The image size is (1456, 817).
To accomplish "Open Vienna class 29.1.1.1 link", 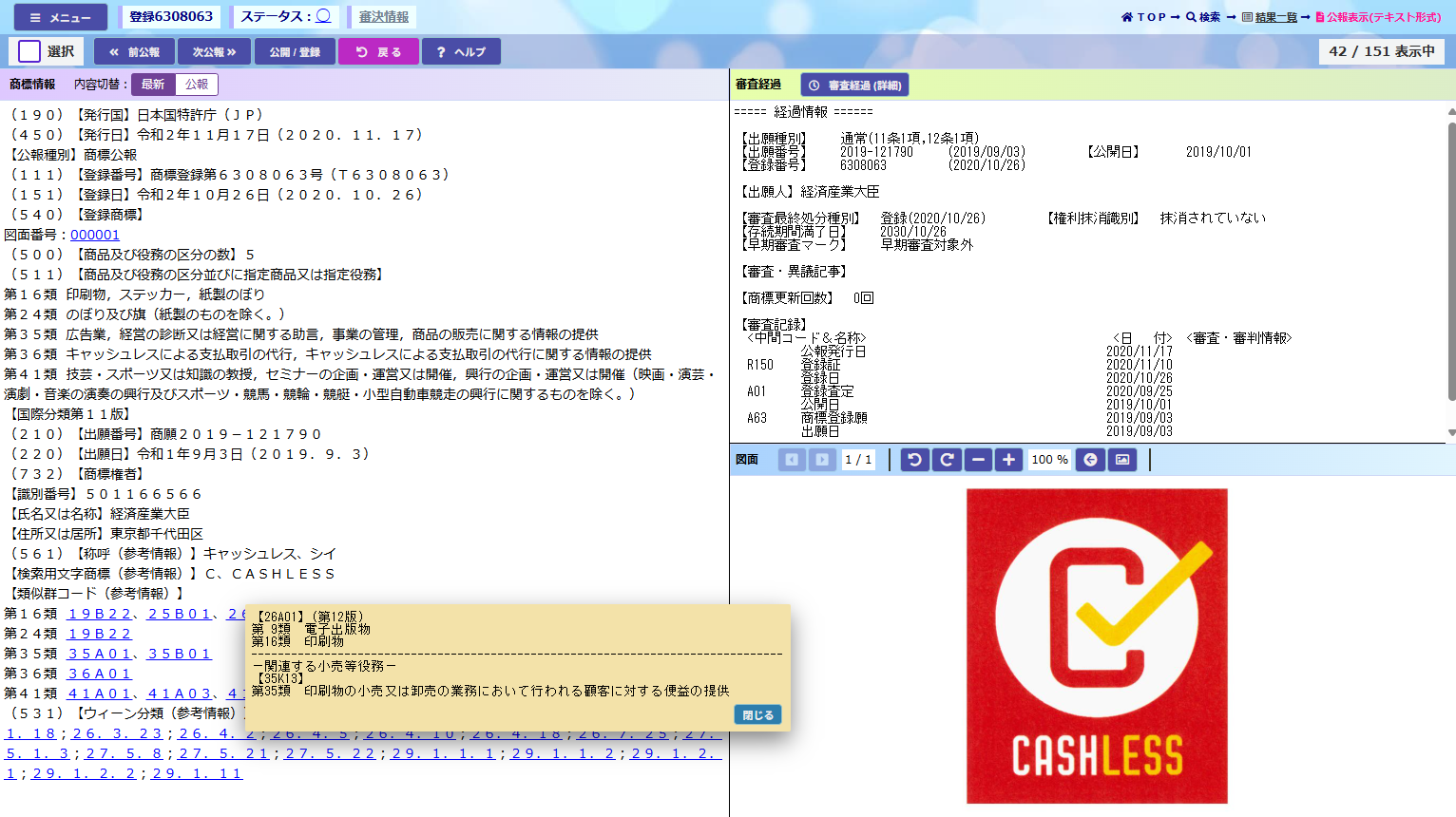I will pyautogui.click(x=443, y=753).
